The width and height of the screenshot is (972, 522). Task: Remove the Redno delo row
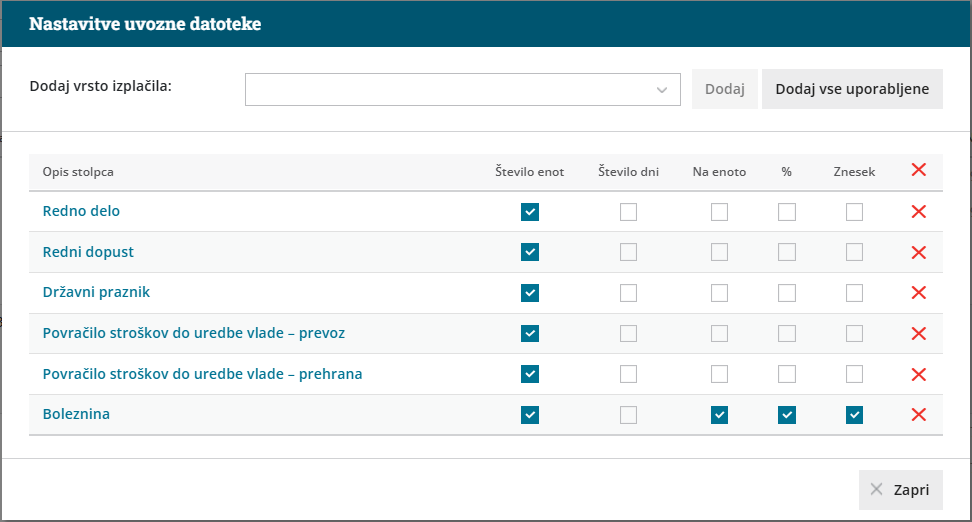coord(919,212)
